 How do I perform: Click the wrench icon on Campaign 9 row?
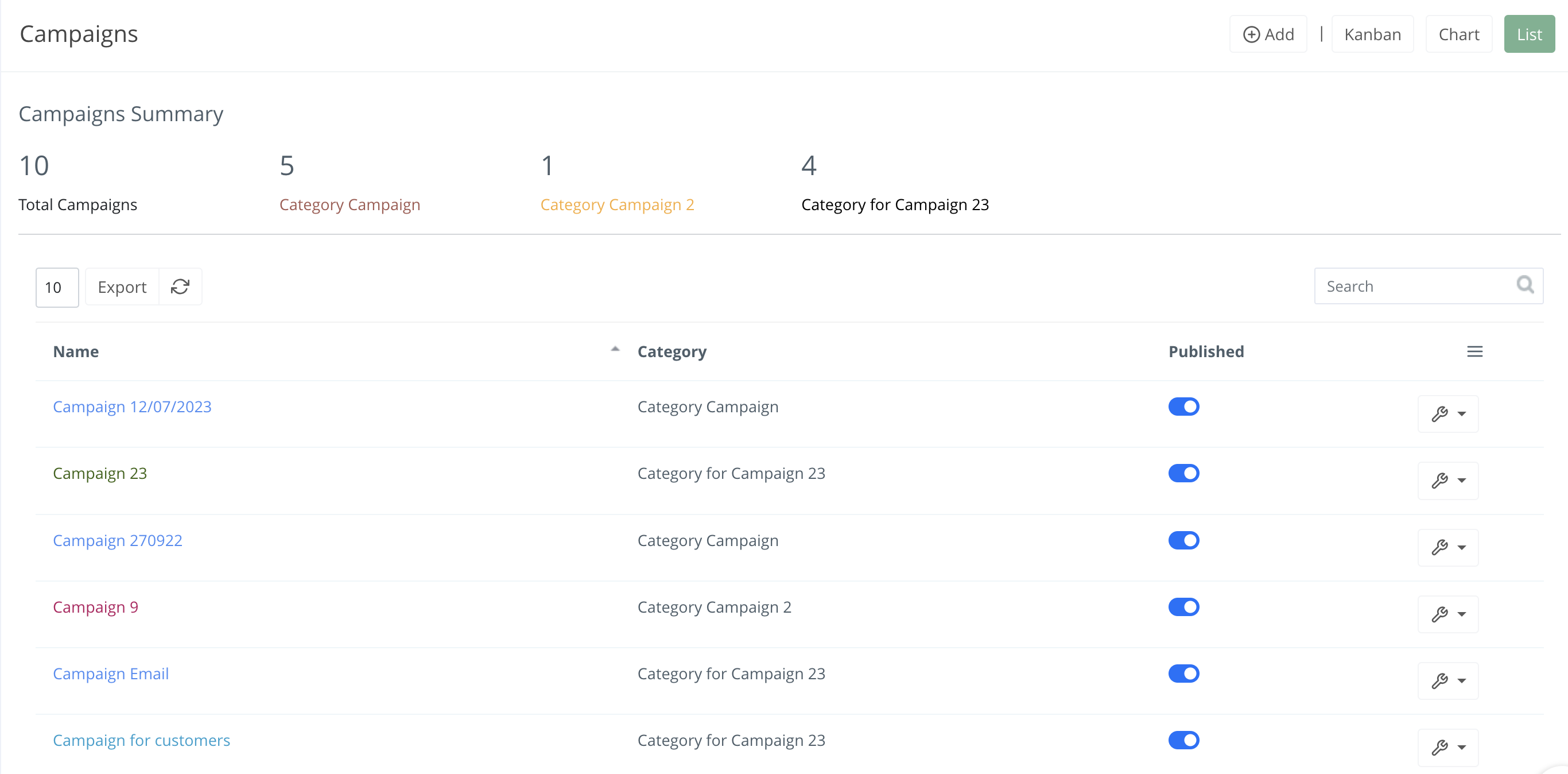click(x=1440, y=614)
